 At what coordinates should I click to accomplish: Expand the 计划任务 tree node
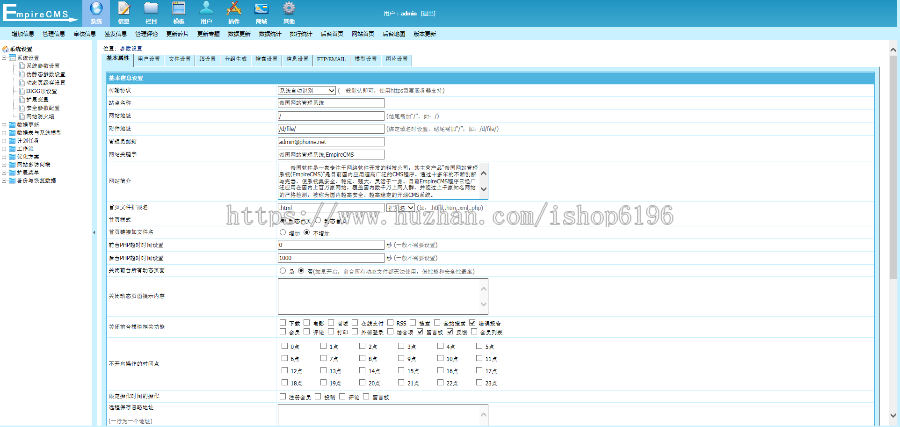pos(4,141)
